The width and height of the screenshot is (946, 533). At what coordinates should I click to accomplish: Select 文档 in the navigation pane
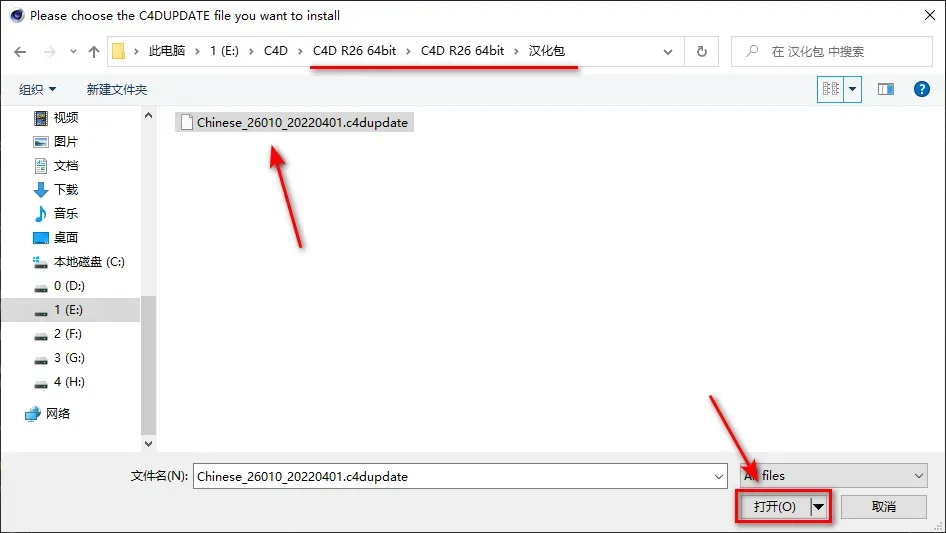(65, 166)
